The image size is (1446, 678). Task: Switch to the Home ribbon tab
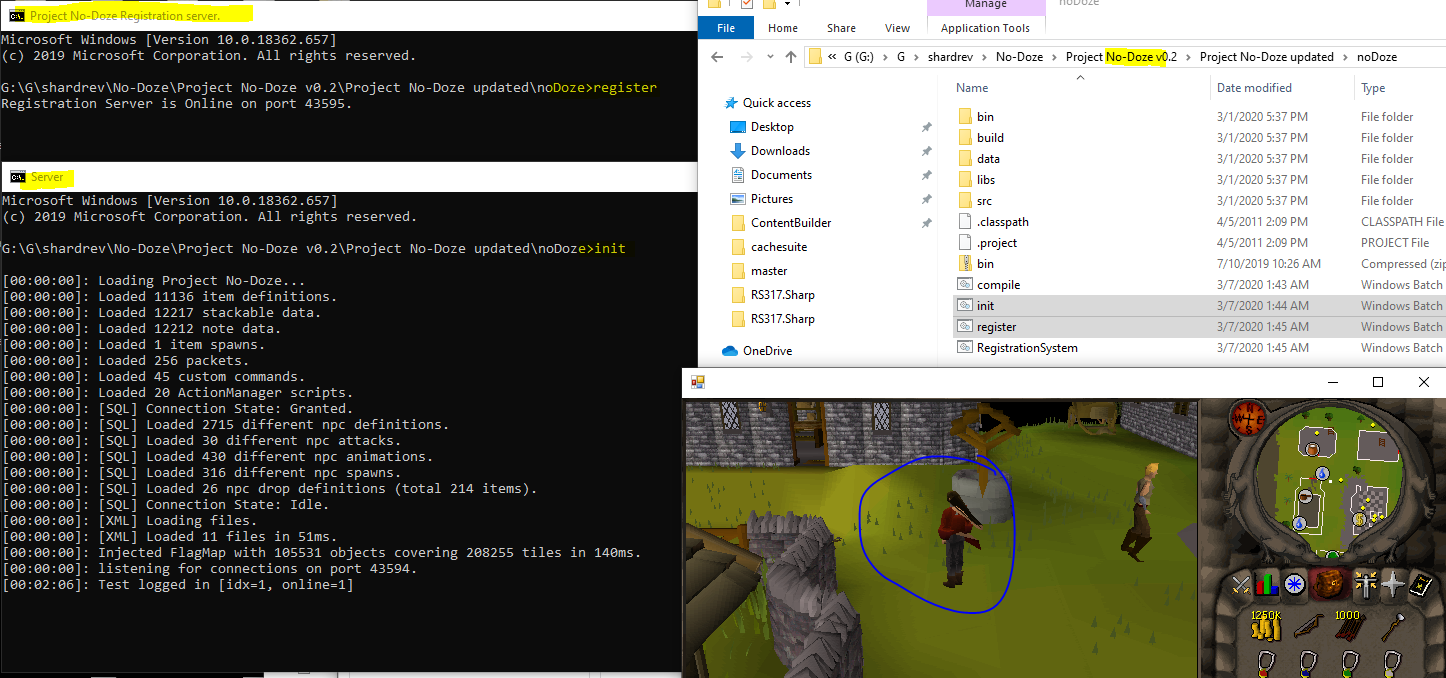[x=783, y=28]
